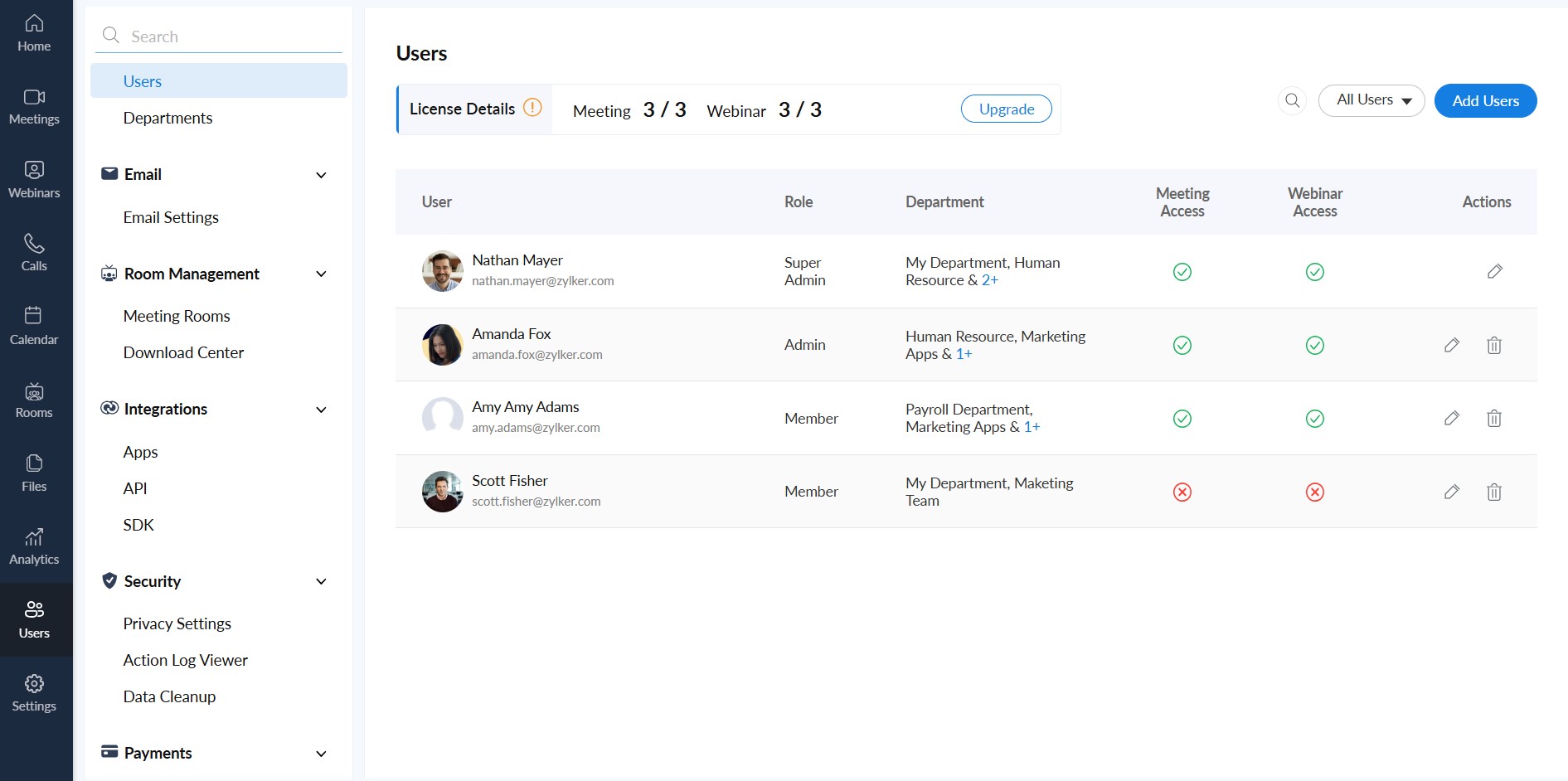
Task: Toggle Nathan Mayer's Meeting Access checkmark
Action: [x=1182, y=272]
